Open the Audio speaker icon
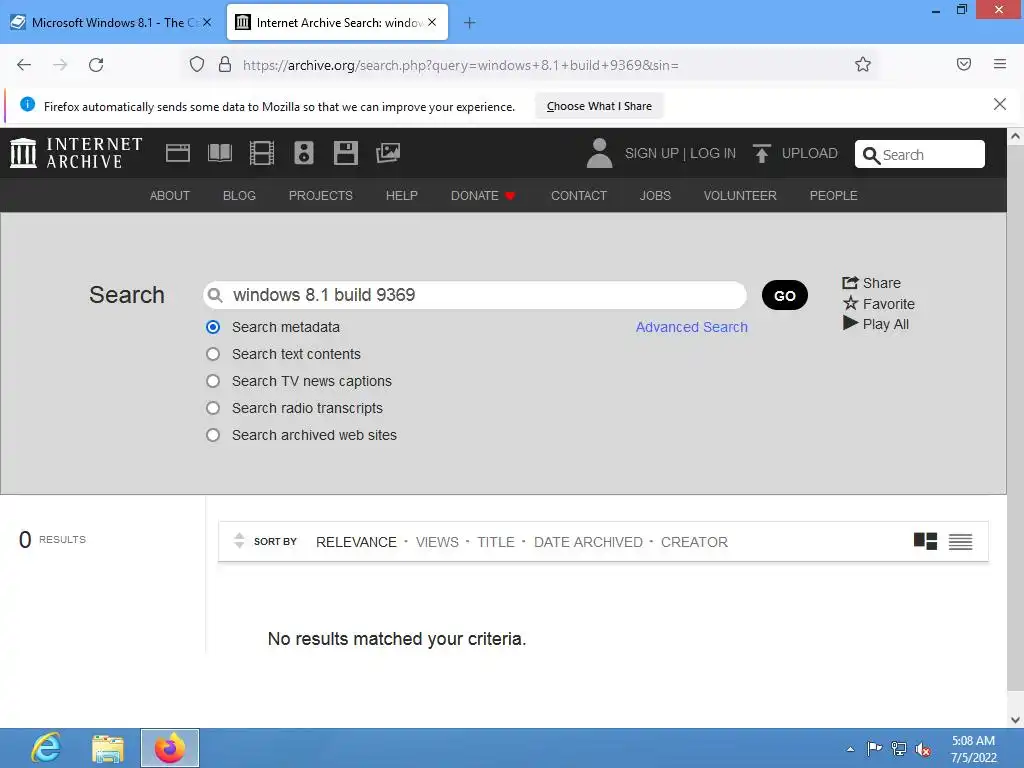This screenshot has height=768, width=1024. click(x=304, y=153)
